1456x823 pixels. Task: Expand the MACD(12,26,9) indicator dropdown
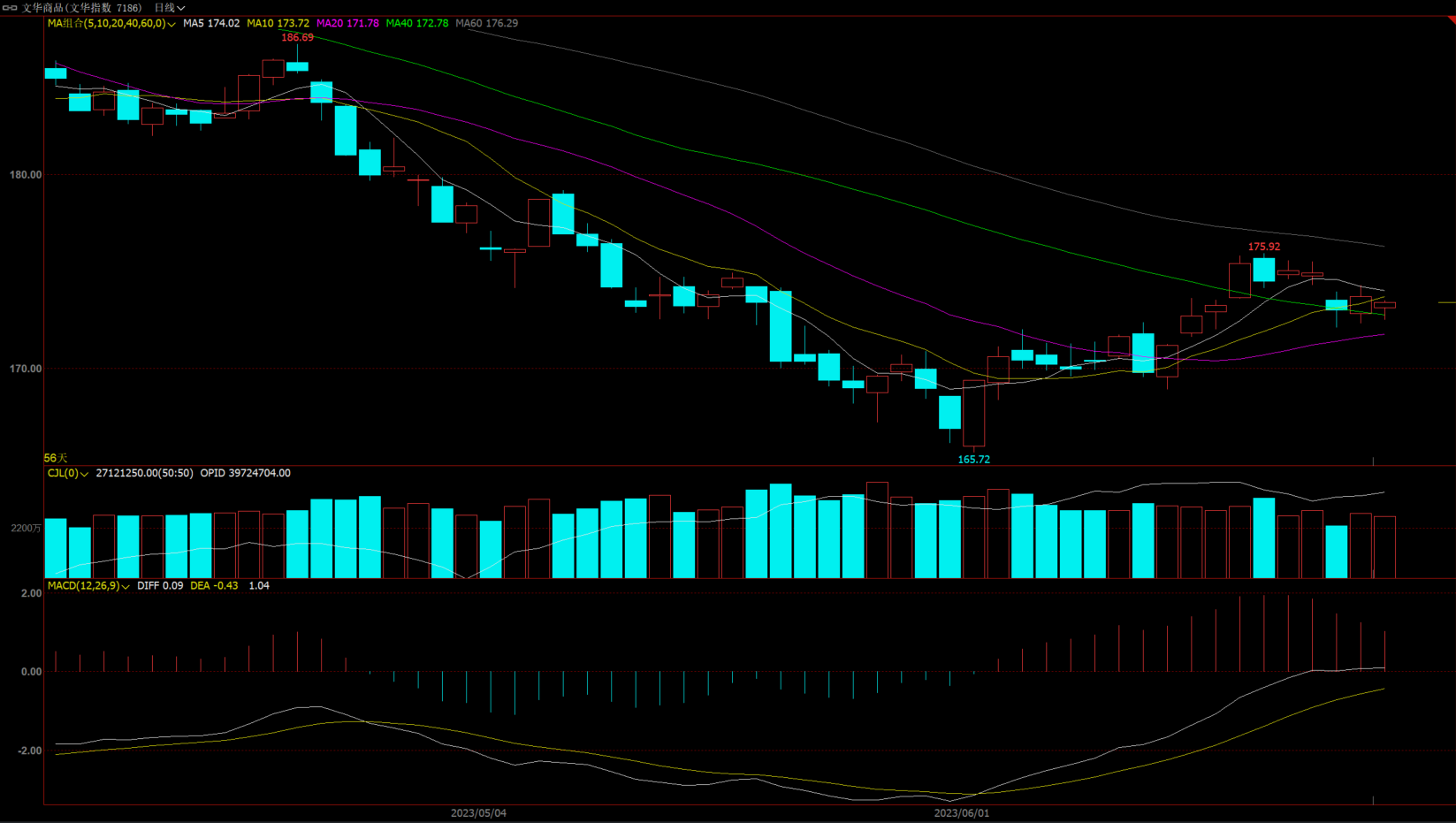coord(88,586)
